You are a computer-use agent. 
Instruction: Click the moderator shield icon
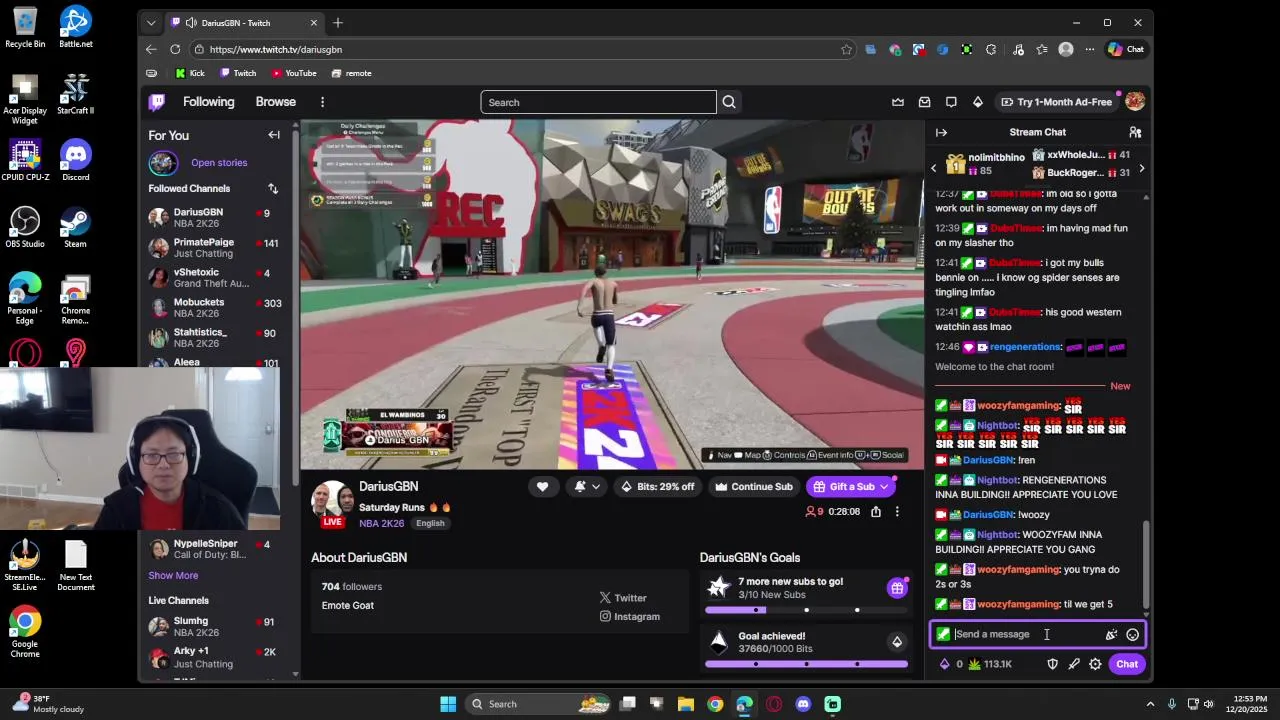(x=1052, y=664)
